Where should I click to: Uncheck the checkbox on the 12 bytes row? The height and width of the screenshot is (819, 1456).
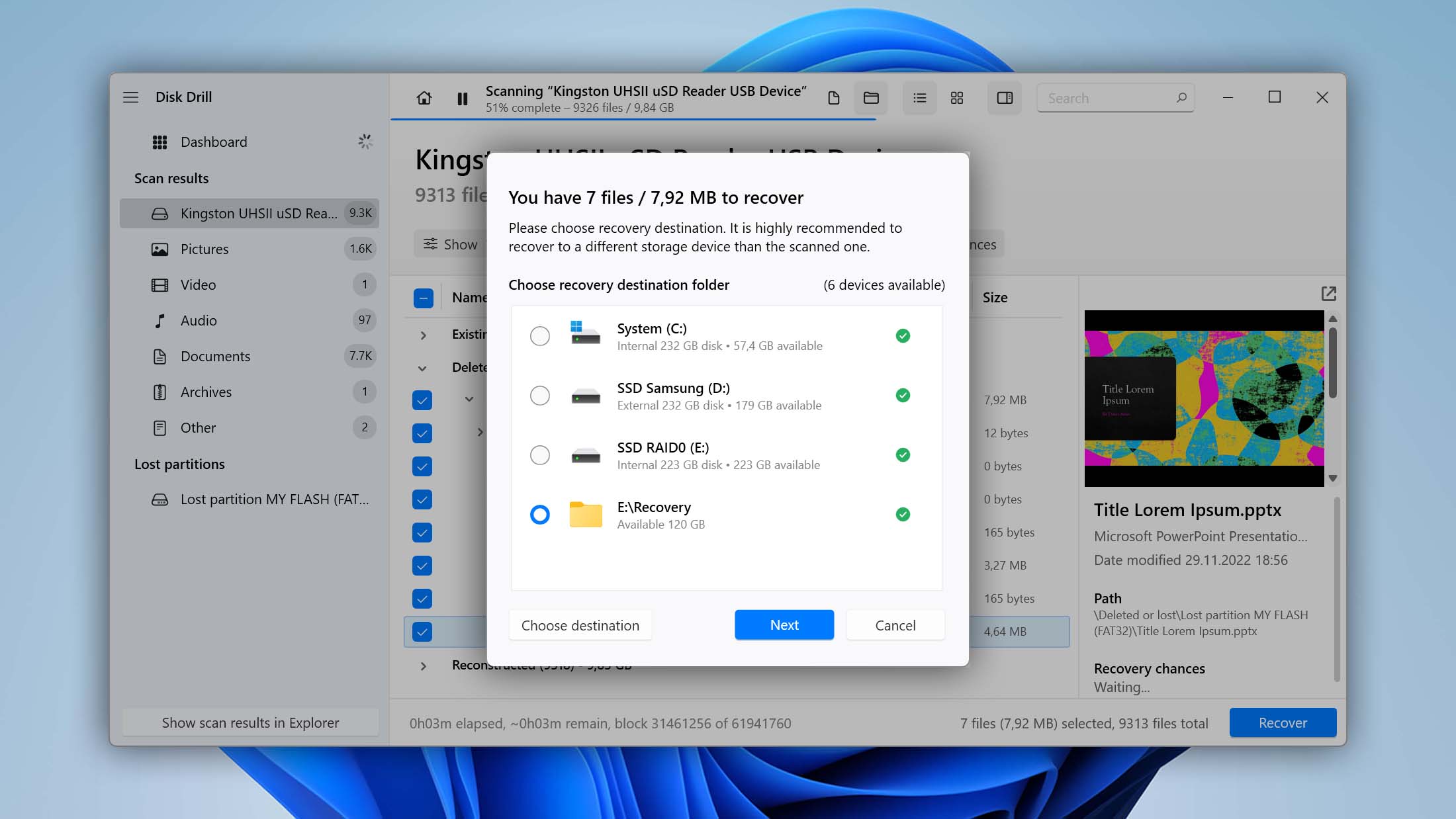[422, 433]
